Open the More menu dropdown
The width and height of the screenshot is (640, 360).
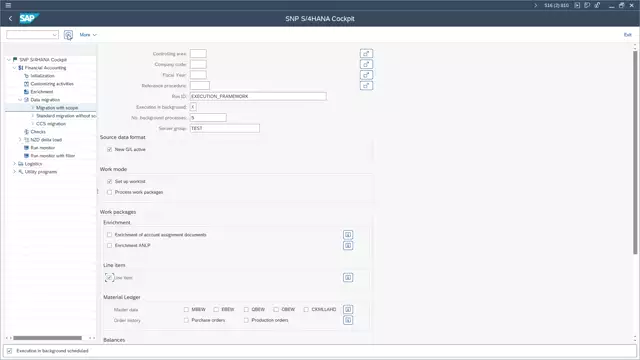[x=88, y=35]
